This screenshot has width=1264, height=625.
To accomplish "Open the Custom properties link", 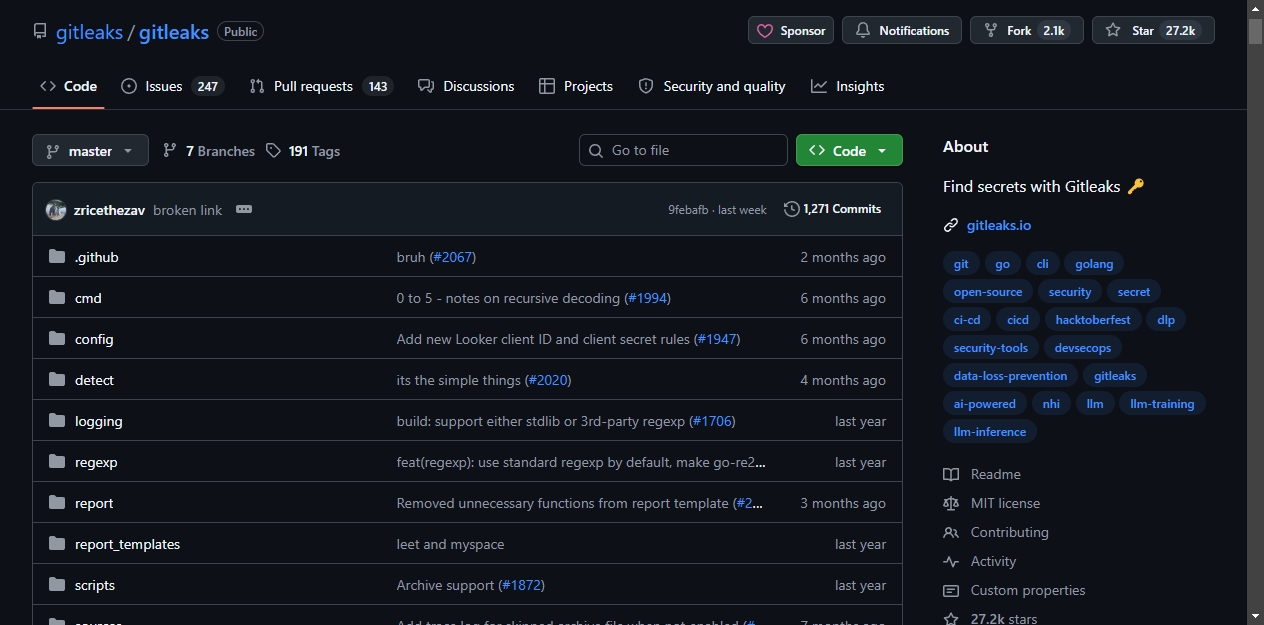I will click(x=1014, y=590).
